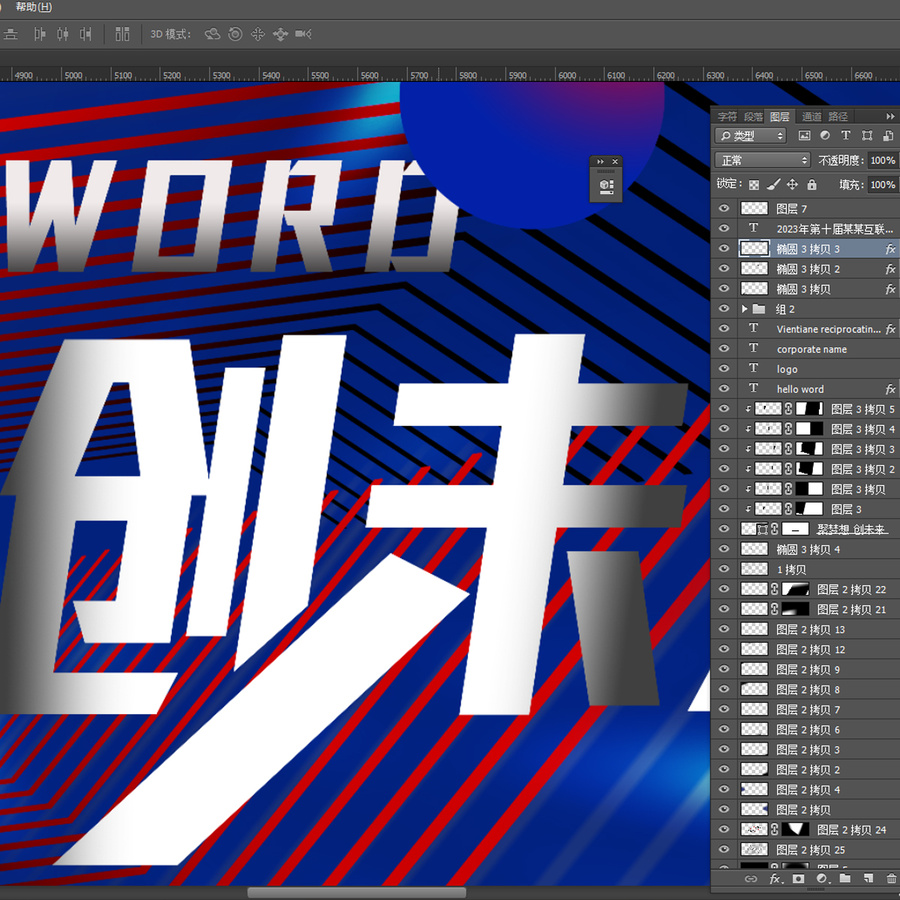The image size is (900, 900).
Task: Click the delete layer trash icon
Action: [x=891, y=879]
